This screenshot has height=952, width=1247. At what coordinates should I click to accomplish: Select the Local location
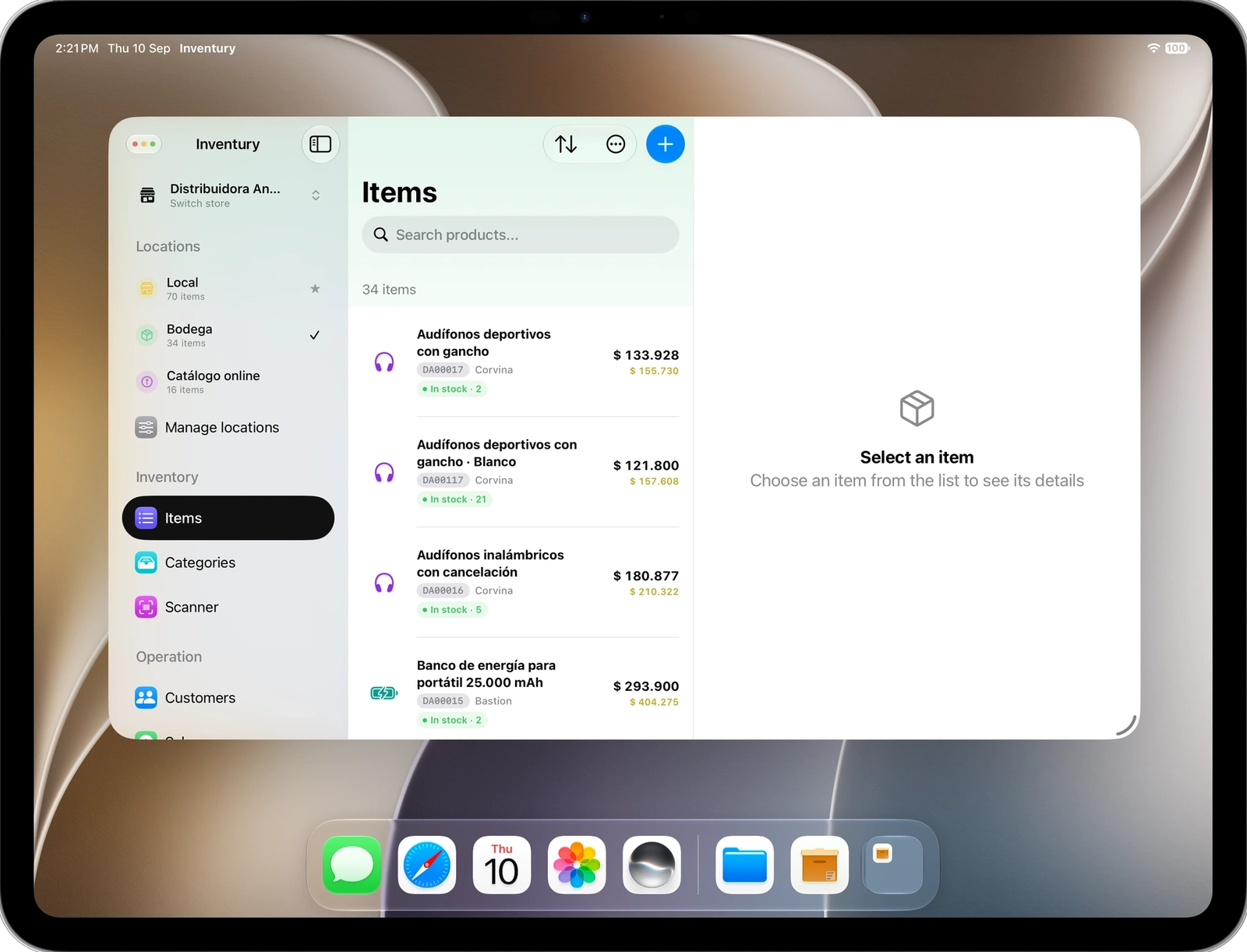tap(228, 288)
